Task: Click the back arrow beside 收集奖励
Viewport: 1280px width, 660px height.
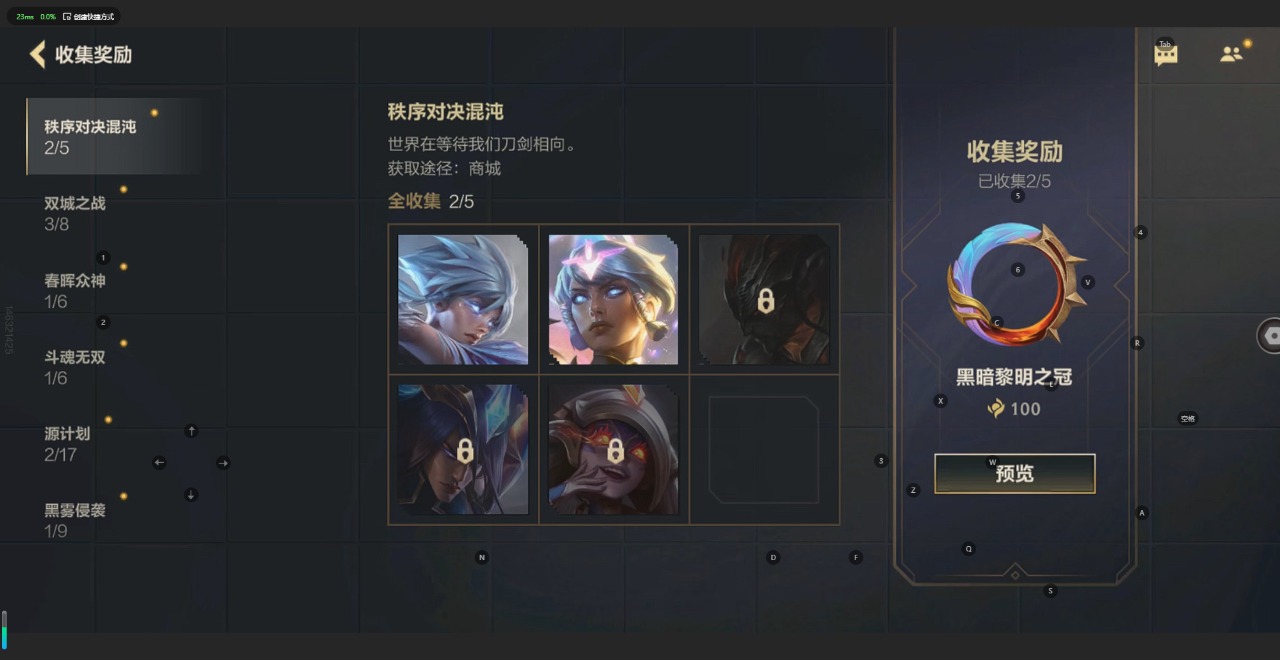Action: tap(38, 54)
